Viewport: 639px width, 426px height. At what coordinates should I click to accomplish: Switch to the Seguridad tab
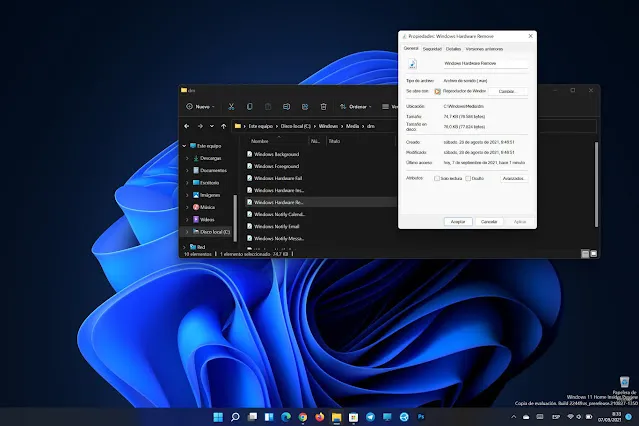pos(432,49)
